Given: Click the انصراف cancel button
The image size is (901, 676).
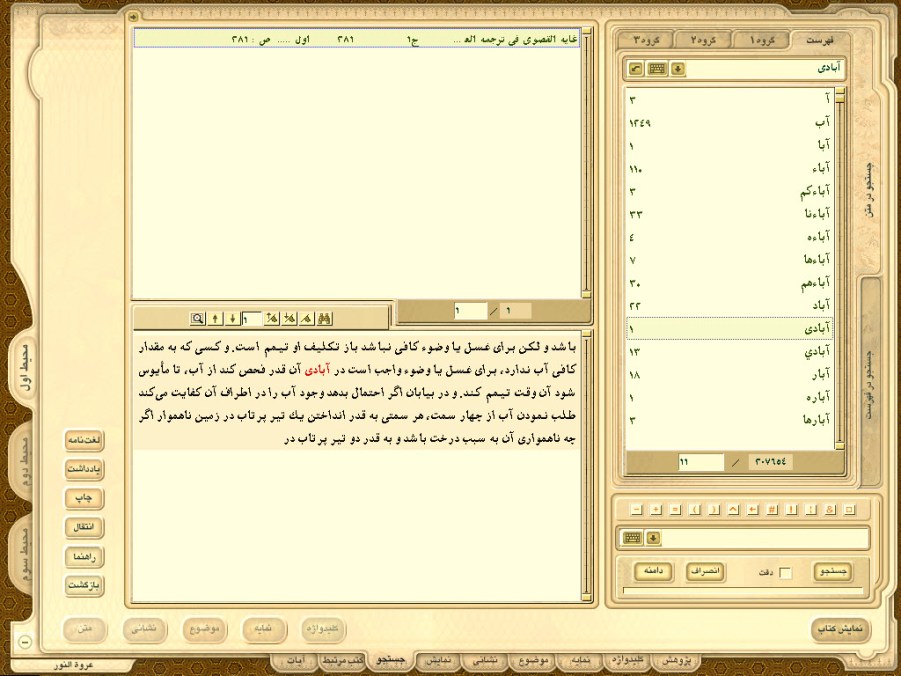Looking at the screenshot, I should point(707,571).
